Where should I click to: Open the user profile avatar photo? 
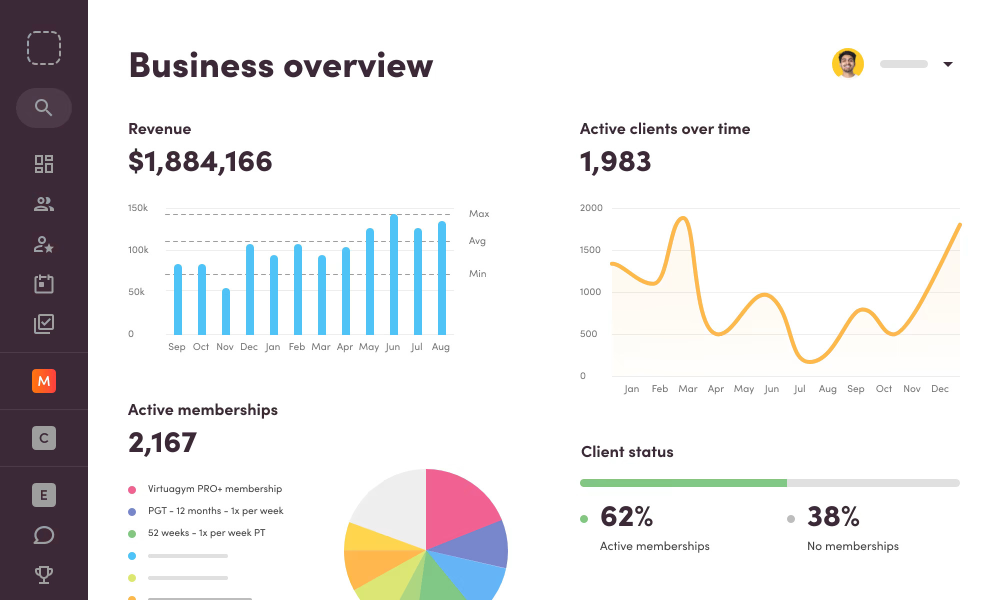(x=848, y=63)
